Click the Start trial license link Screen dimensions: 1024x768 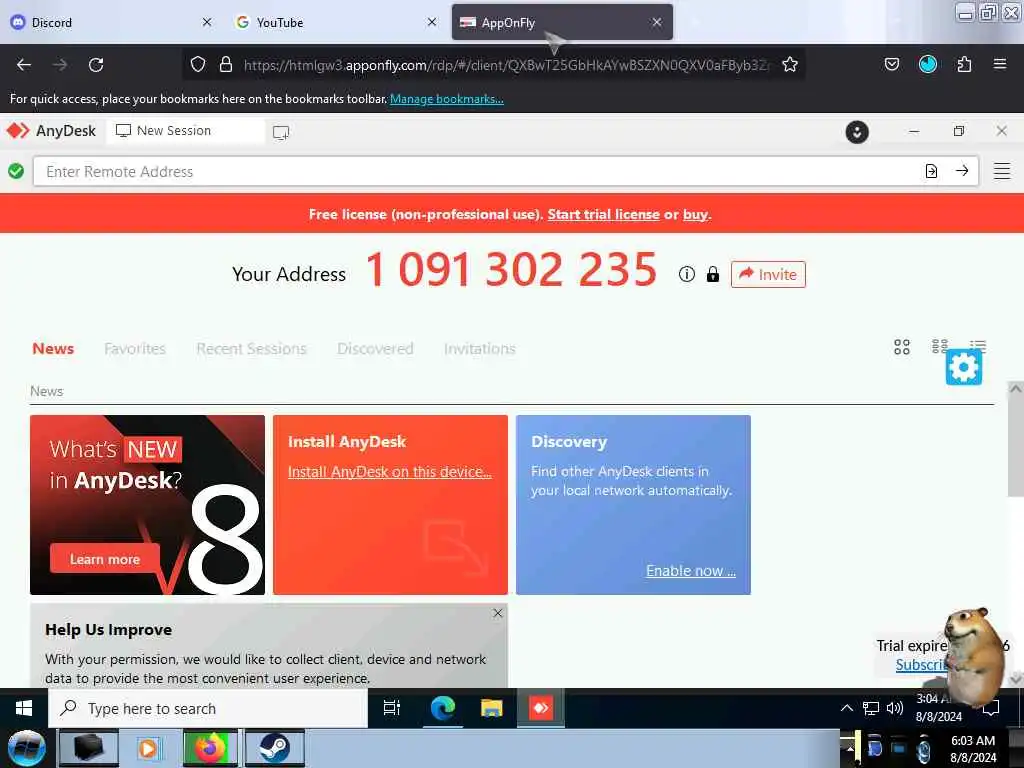(x=603, y=214)
